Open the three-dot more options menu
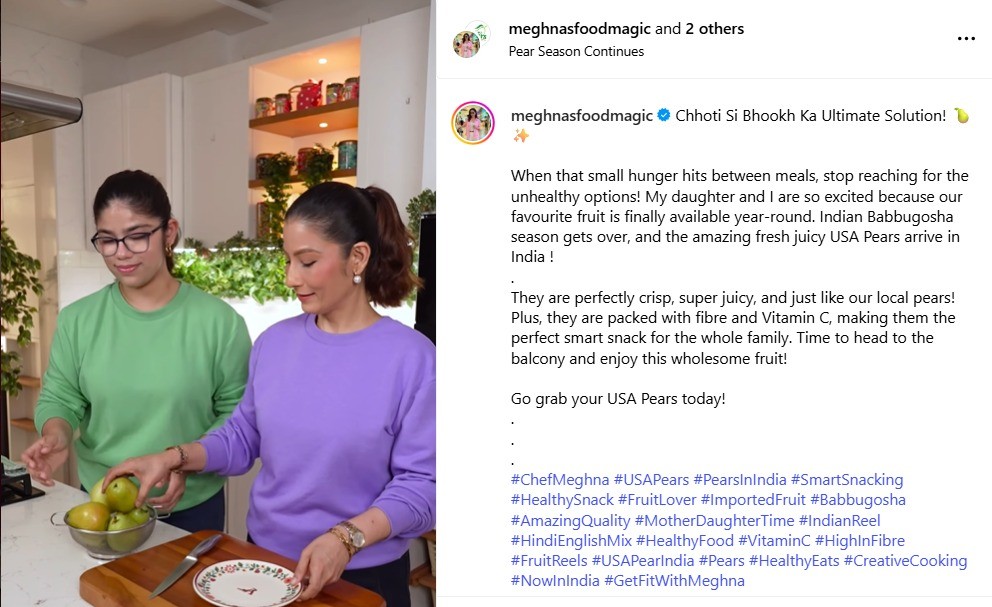992x607 pixels. [966, 39]
